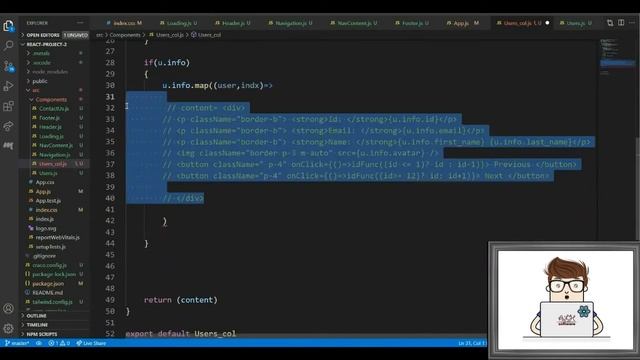
Task: Open the Manage gear icon
Action: tap(9, 328)
